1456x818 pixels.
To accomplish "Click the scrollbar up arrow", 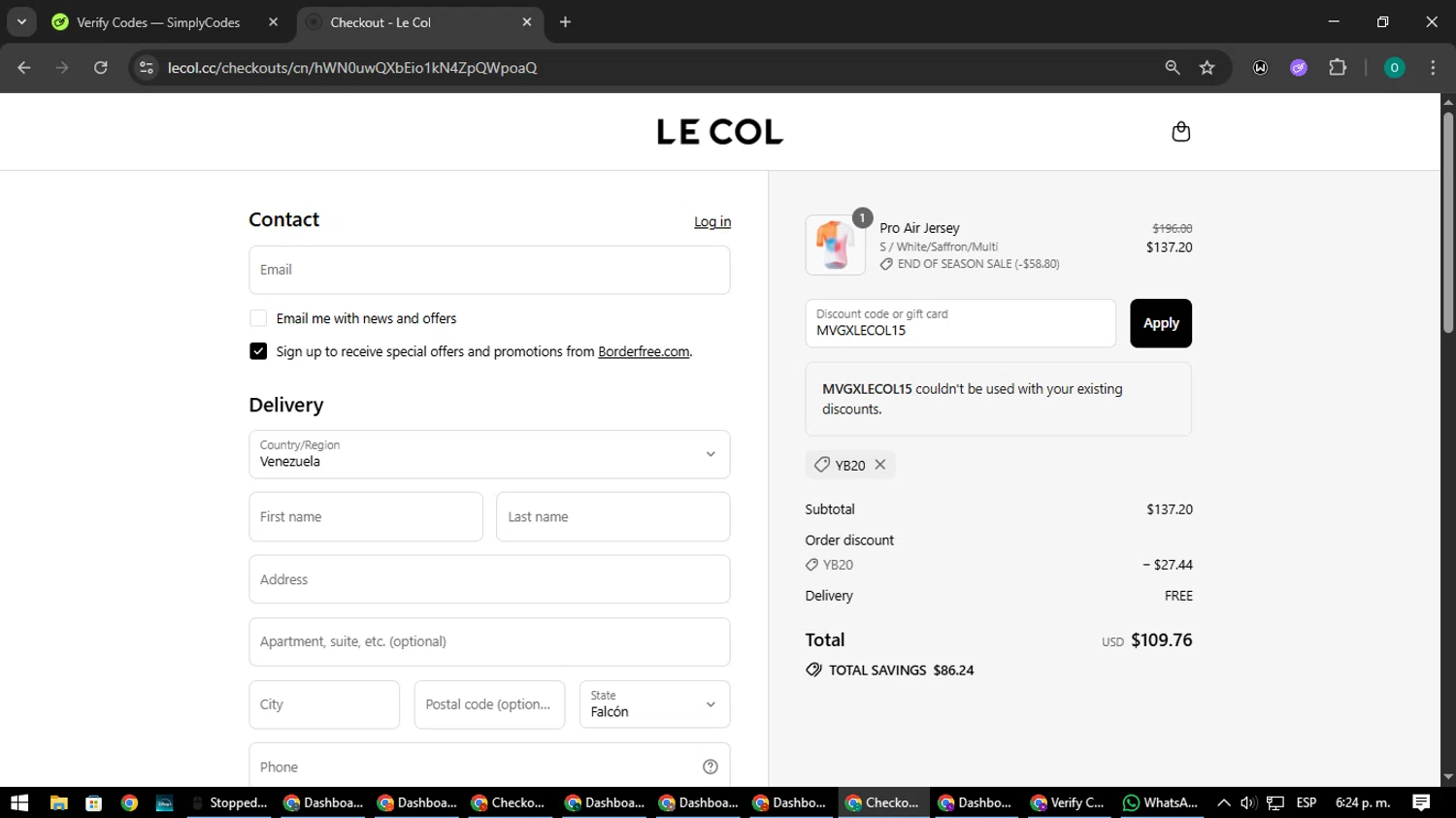I will coord(1448,101).
